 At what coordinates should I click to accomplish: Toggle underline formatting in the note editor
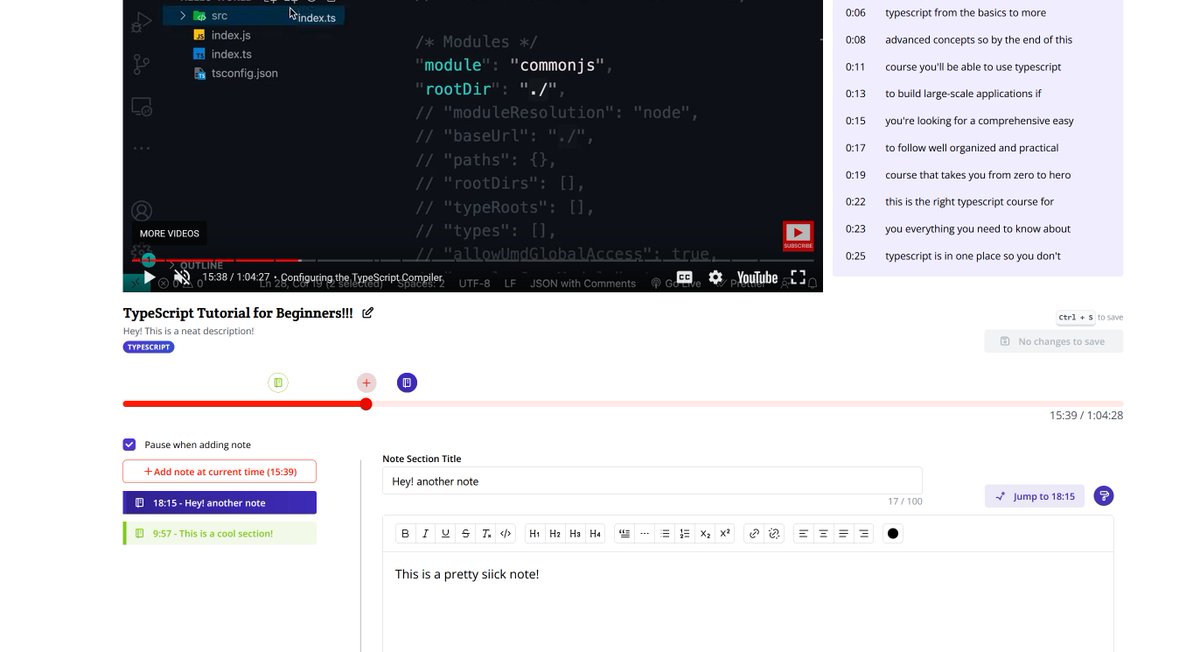coord(445,534)
